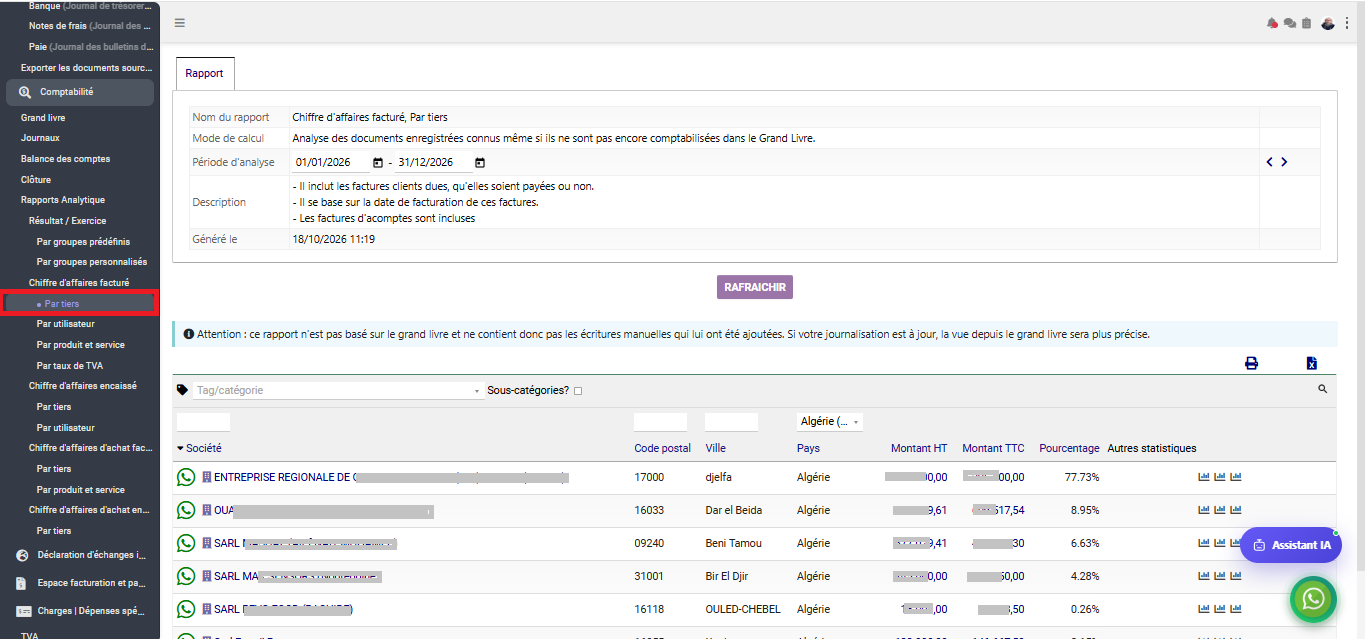Image resolution: width=1365 pixels, height=639 pixels.
Task: Open the Tag/catégorie dropdown
Action: coord(339,390)
